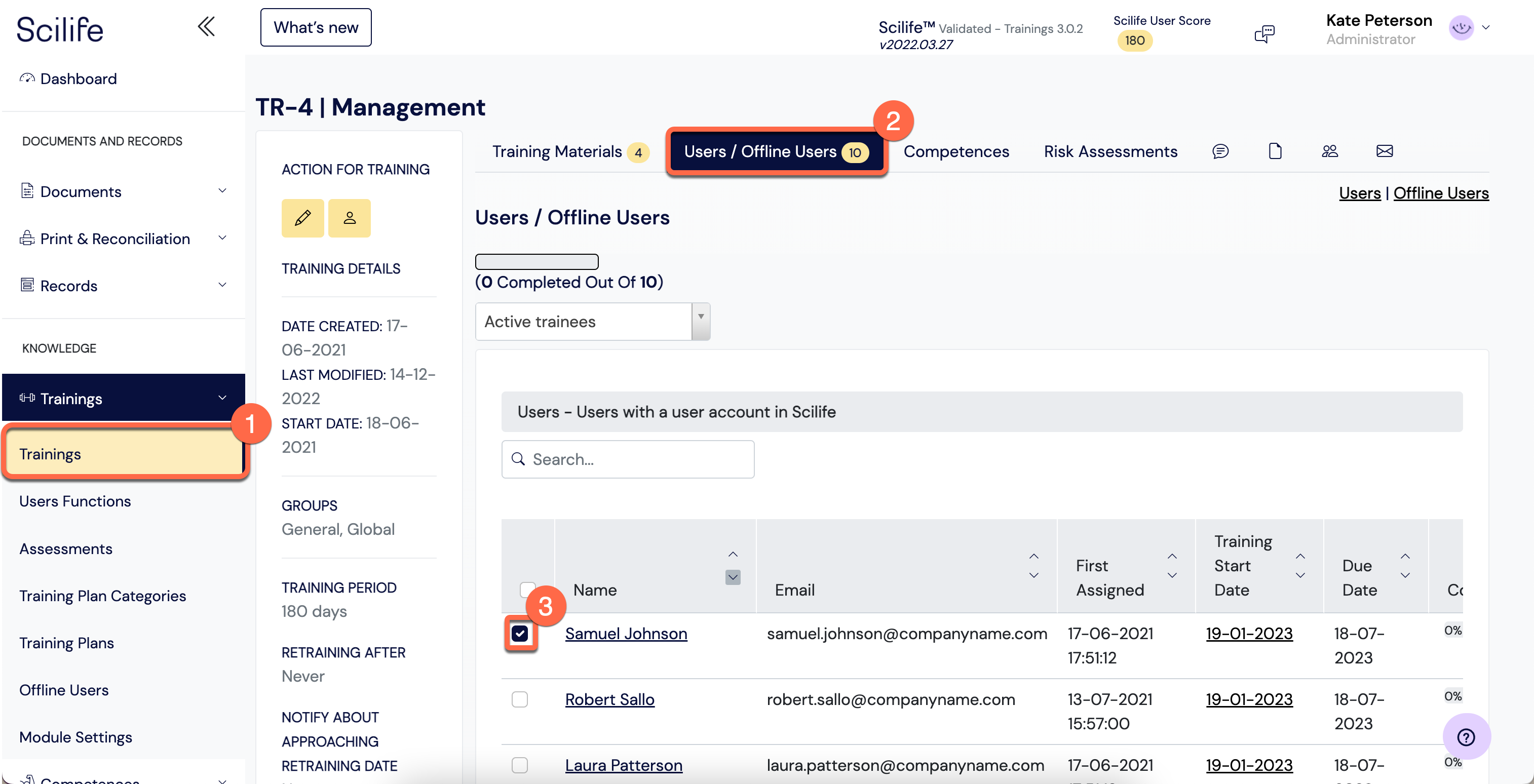Click the Records list icon
The image size is (1534, 784).
click(27, 285)
